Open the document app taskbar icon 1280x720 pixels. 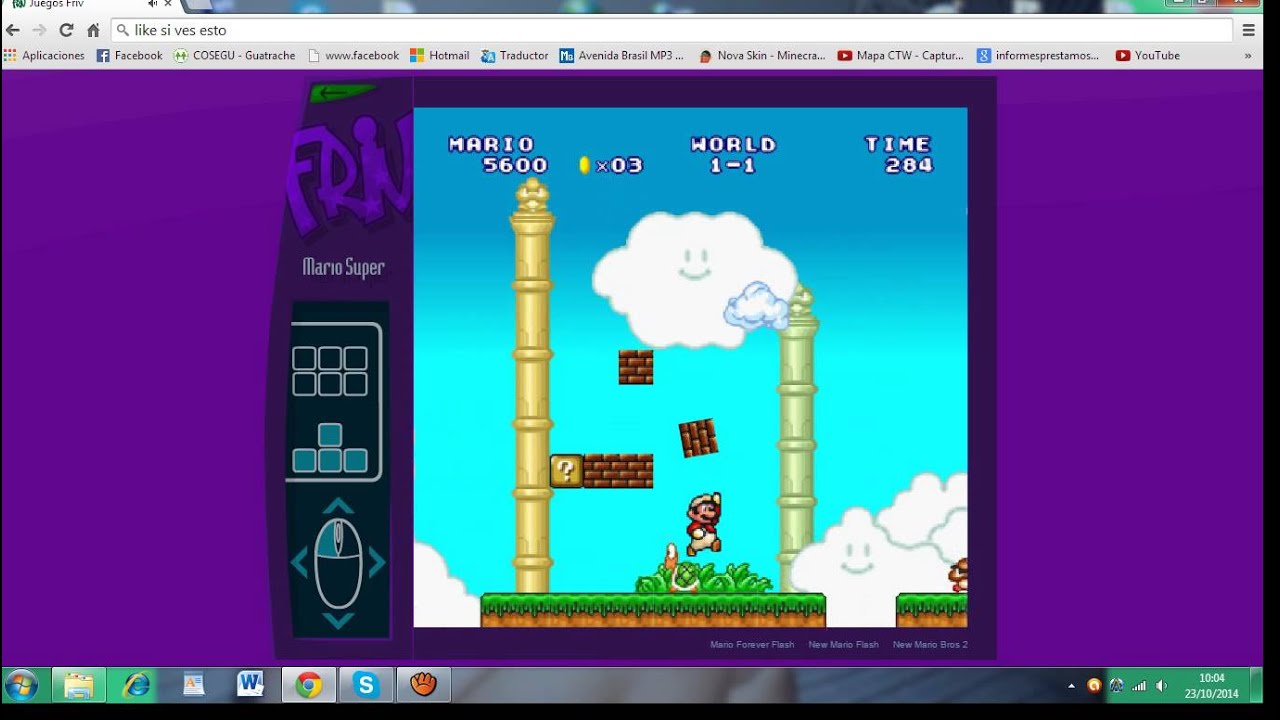click(x=194, y=685)
